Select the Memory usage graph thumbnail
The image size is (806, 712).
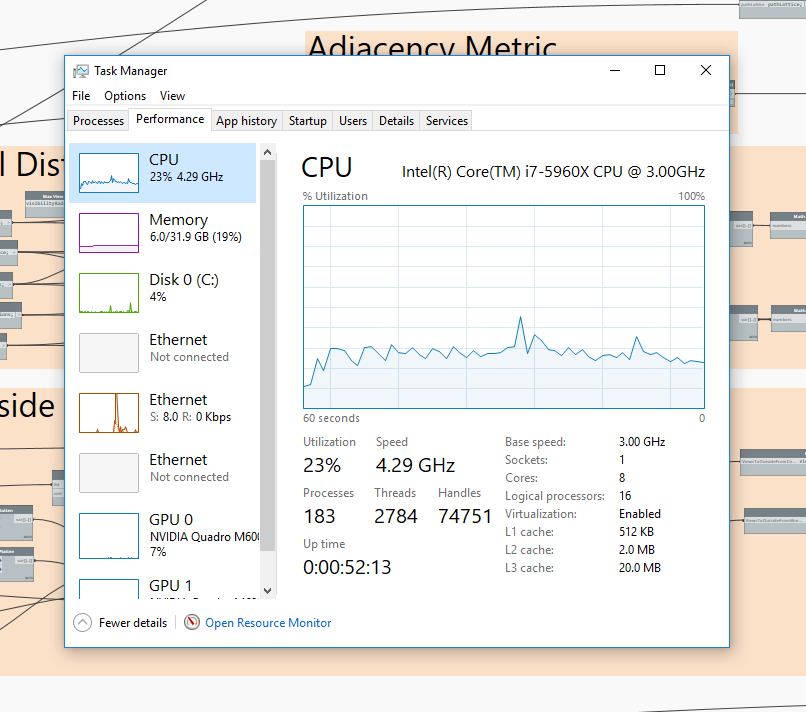point(109,233)
